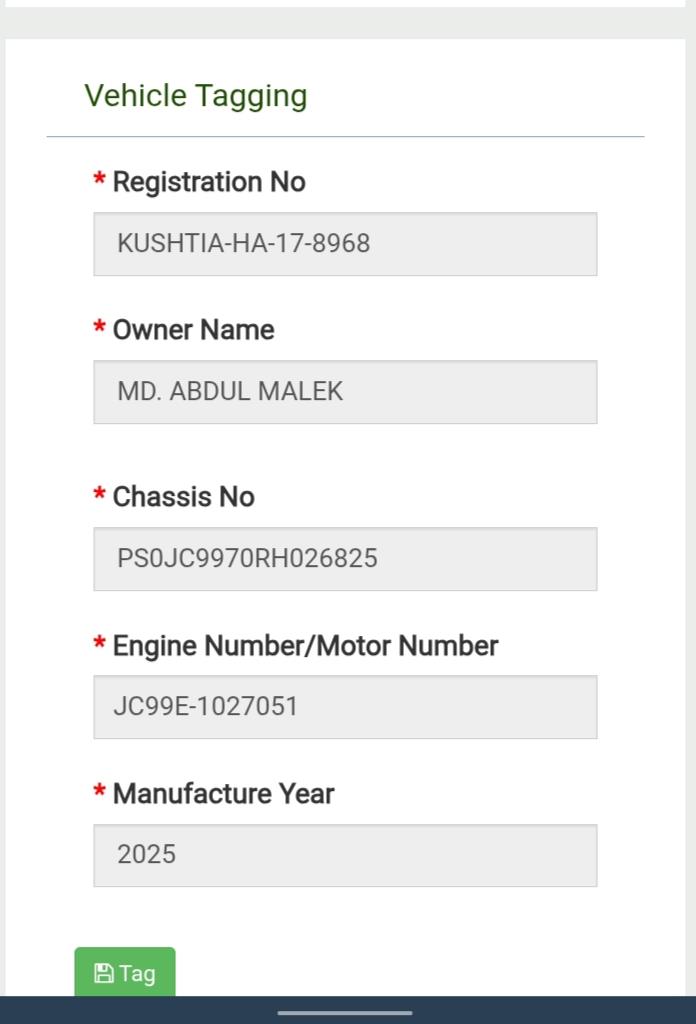Viewport: 696px width, 1024px height.
Task: Focus the Chassis No input box
Action: coord(345,558)
